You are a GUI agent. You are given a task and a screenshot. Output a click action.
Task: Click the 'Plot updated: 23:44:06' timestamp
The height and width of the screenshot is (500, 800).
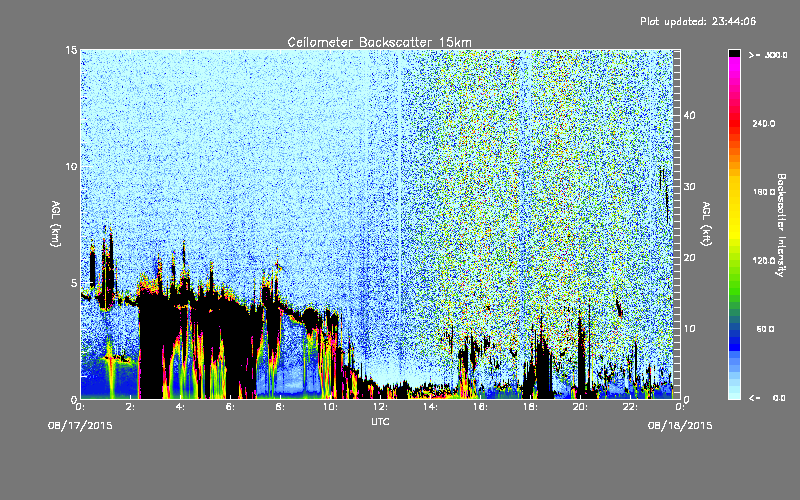click(698, 21)
